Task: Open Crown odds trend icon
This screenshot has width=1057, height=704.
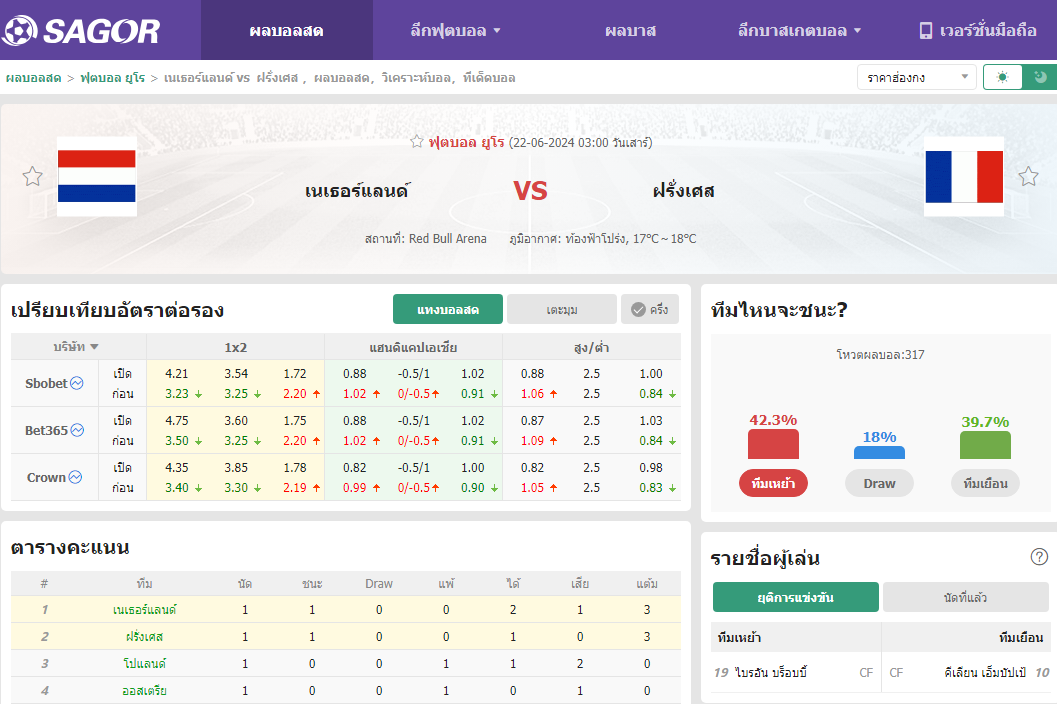Action: (76, 477)
